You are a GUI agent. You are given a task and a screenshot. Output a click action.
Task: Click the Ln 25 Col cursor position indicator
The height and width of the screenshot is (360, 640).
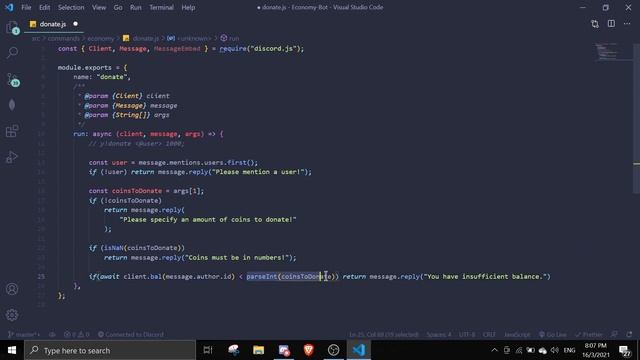point(384,334)
